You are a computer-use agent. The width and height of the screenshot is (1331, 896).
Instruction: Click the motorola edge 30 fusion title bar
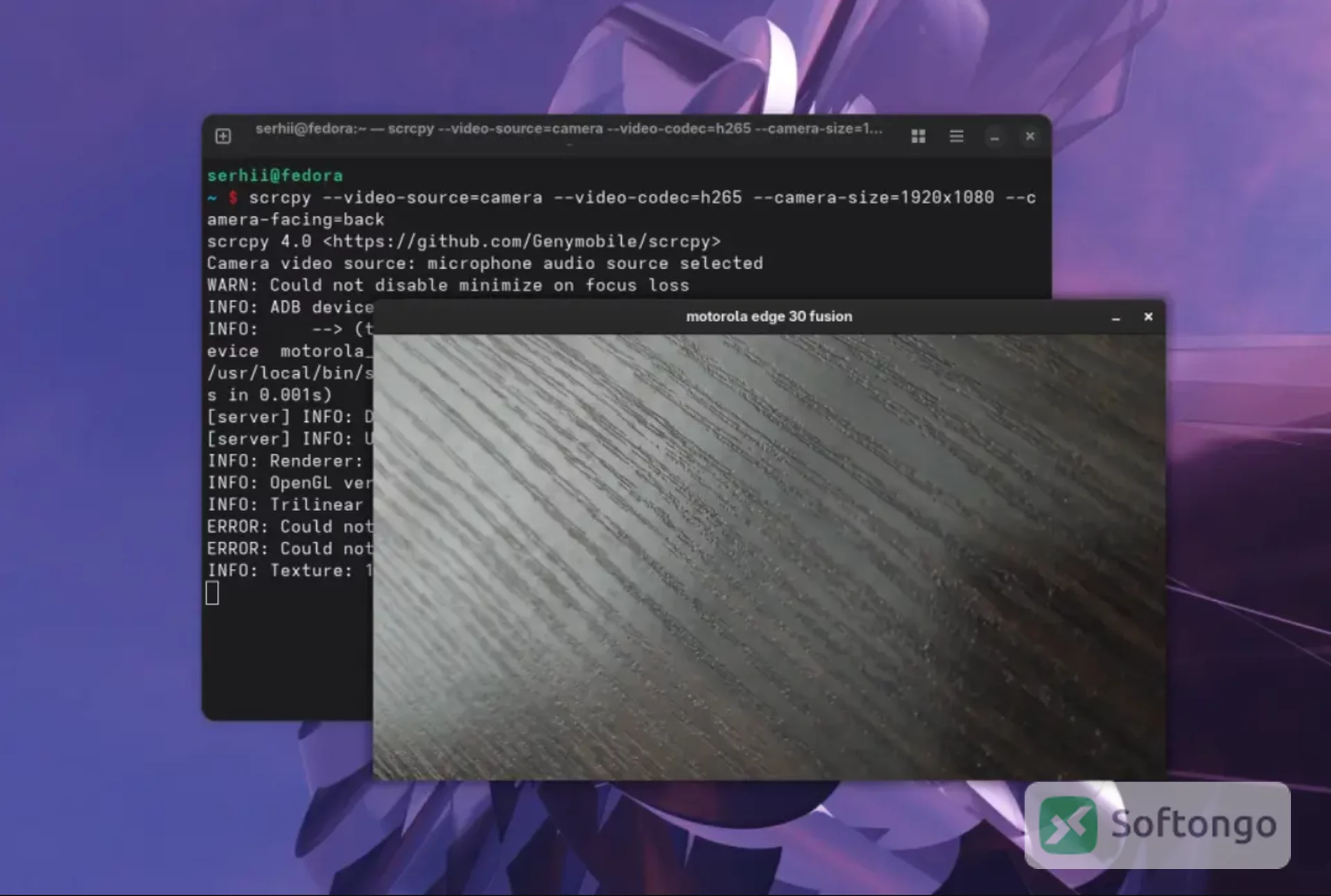click(x=769, y=317)
